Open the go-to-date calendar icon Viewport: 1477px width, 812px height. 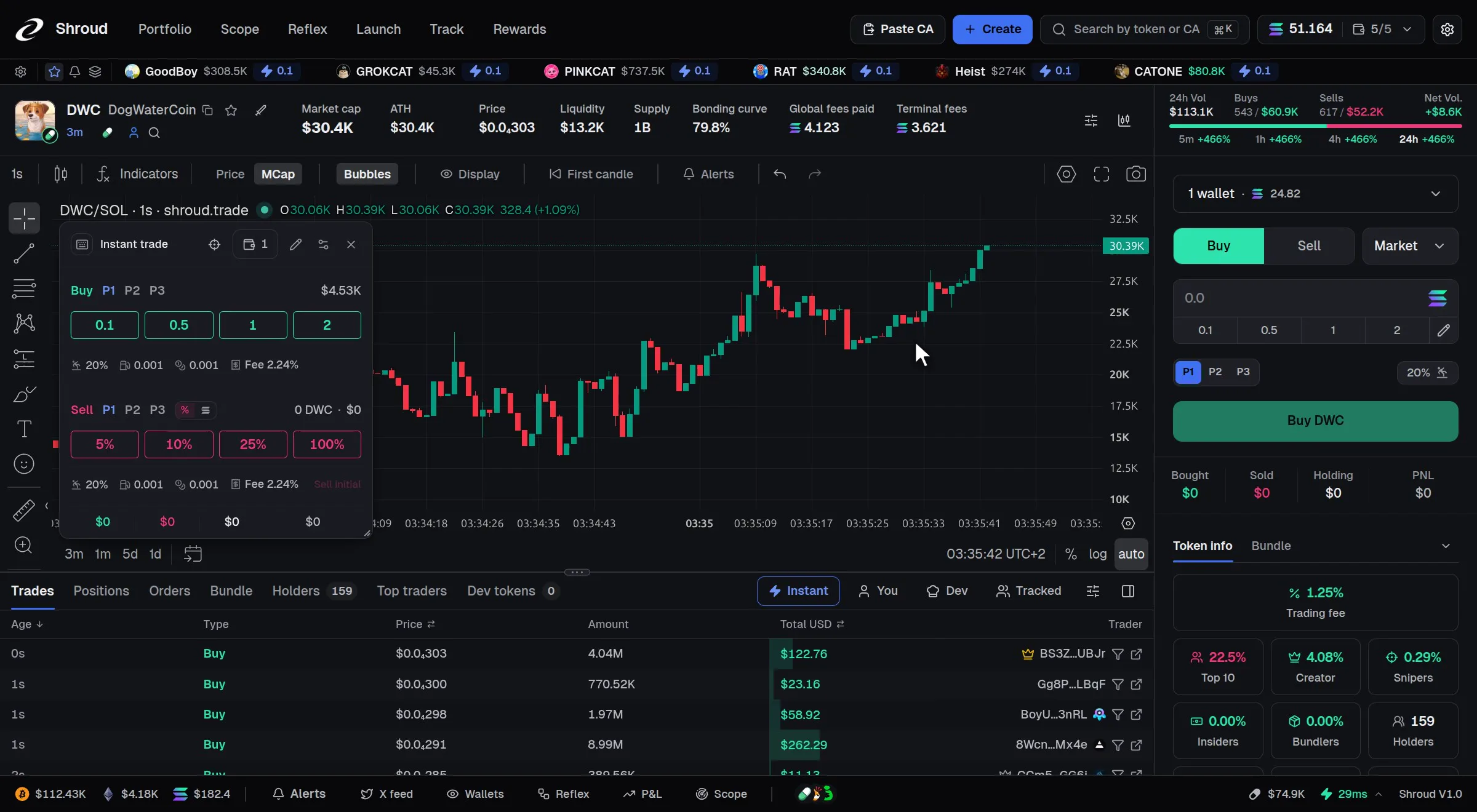pos(193,554)
